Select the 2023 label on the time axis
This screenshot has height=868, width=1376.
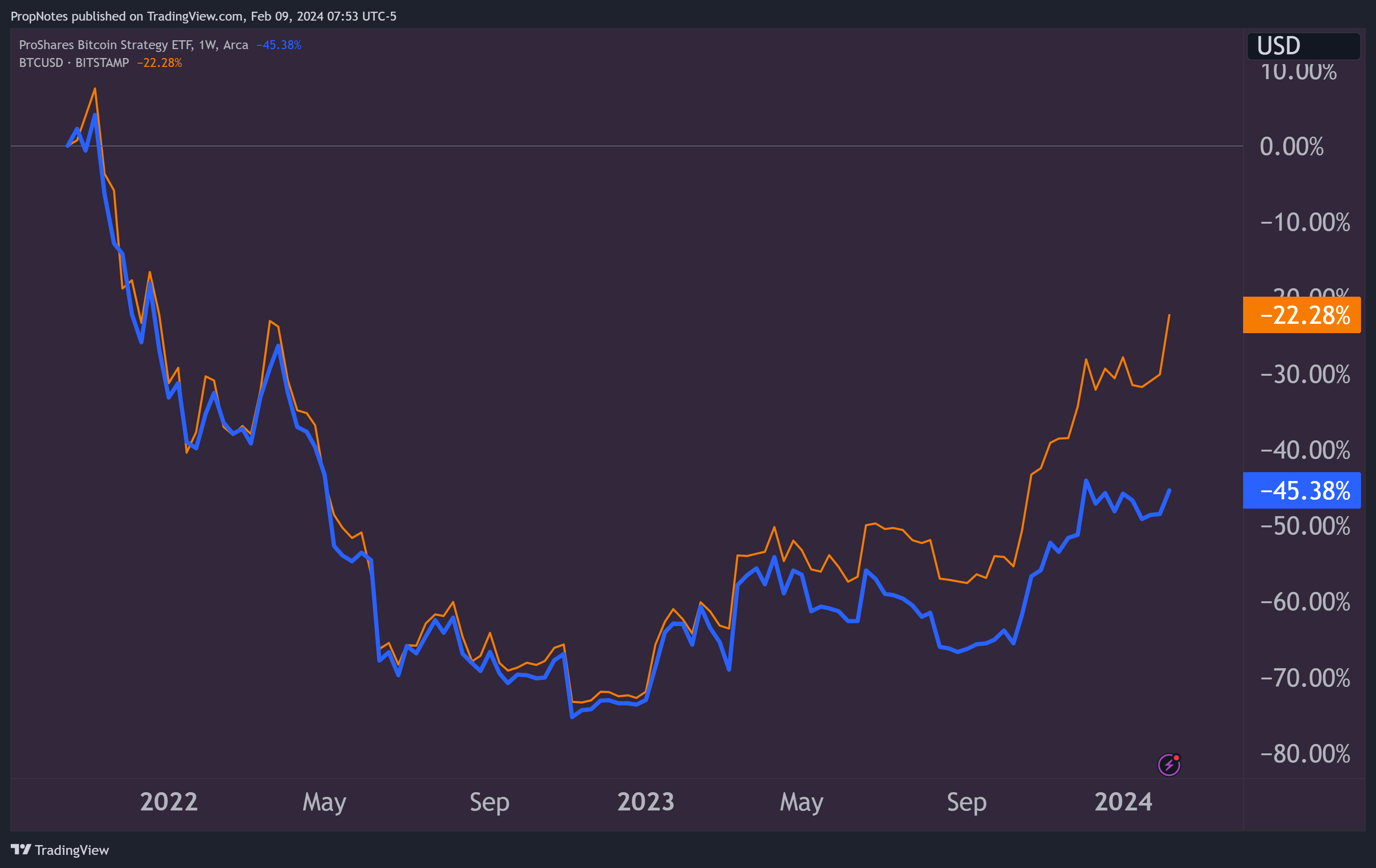[x=646, y=802]
